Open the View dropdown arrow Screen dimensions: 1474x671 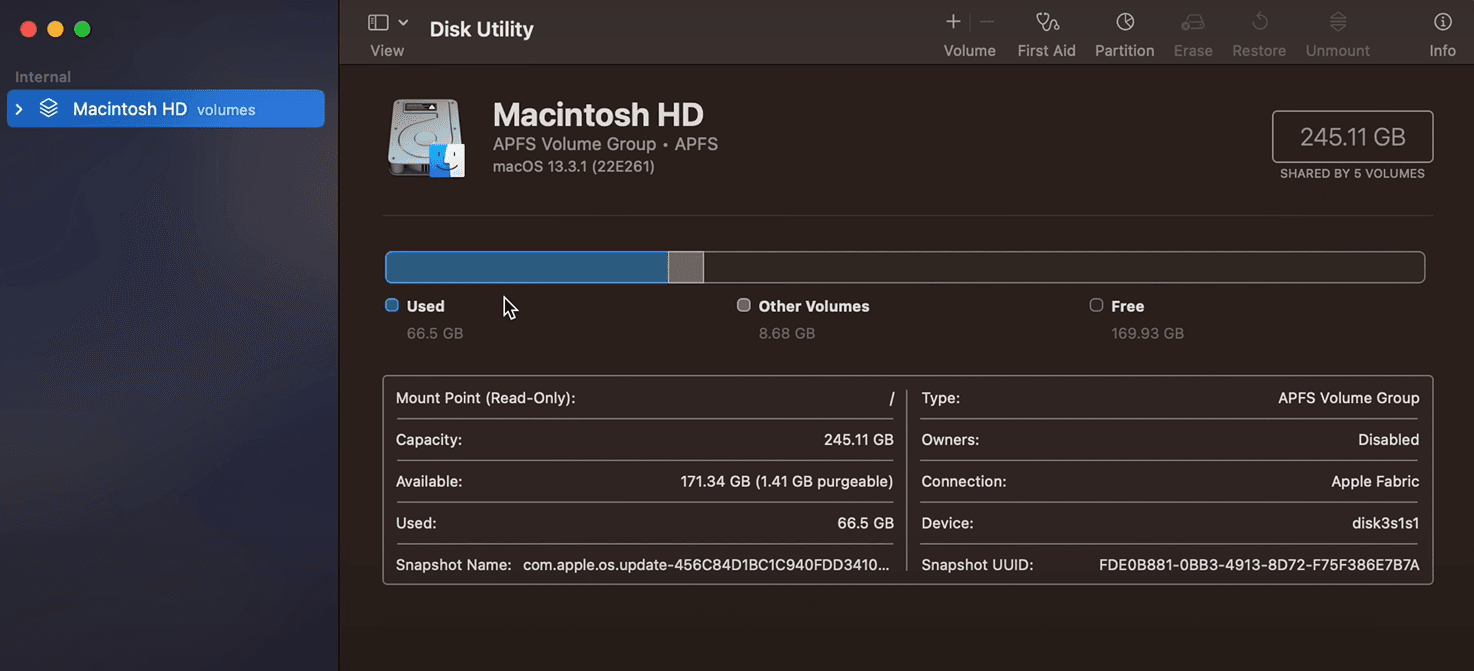coord(403,22)
